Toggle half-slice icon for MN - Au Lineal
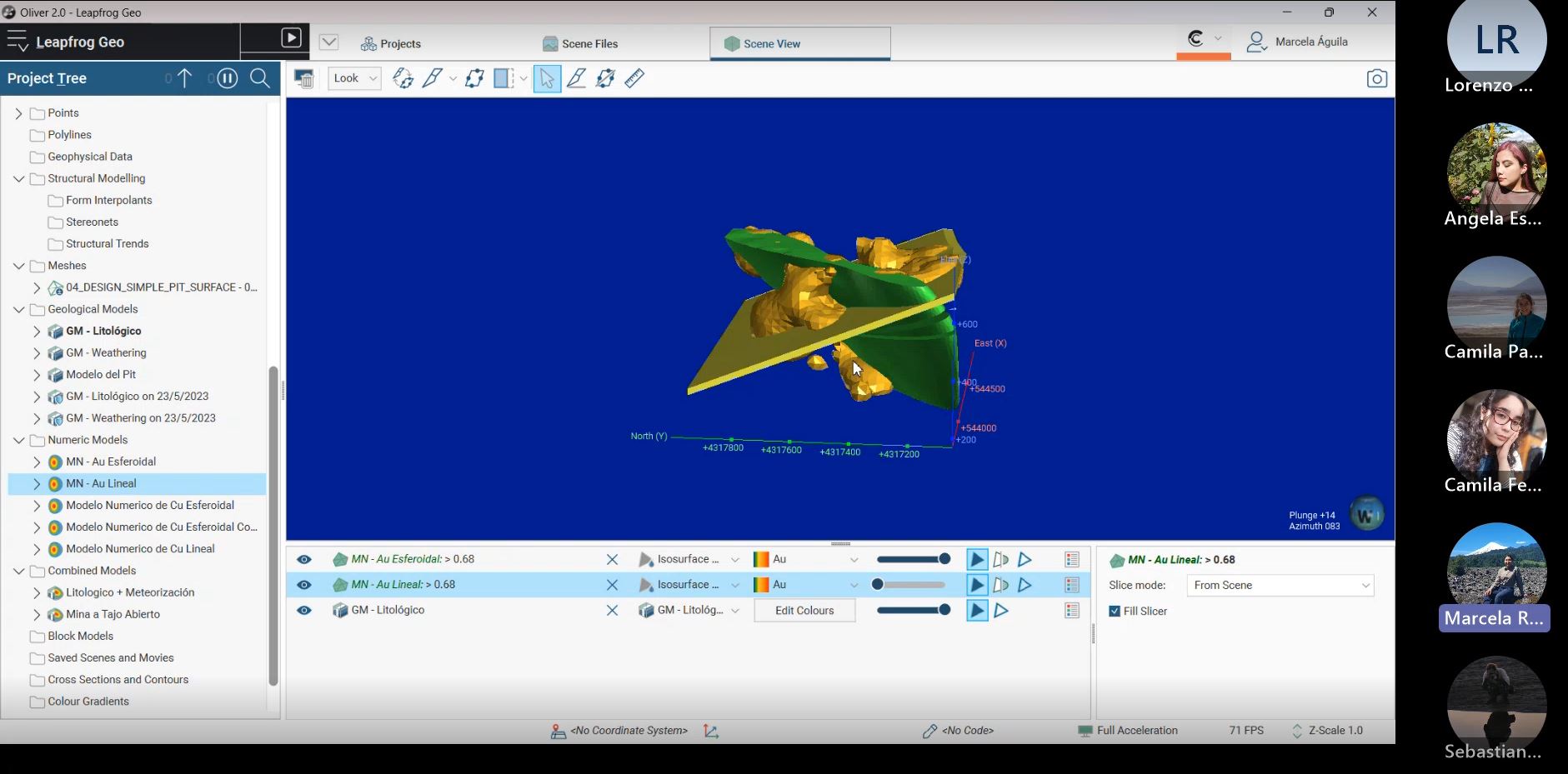The image size is (1568, 774). (x=1001, y=585)
